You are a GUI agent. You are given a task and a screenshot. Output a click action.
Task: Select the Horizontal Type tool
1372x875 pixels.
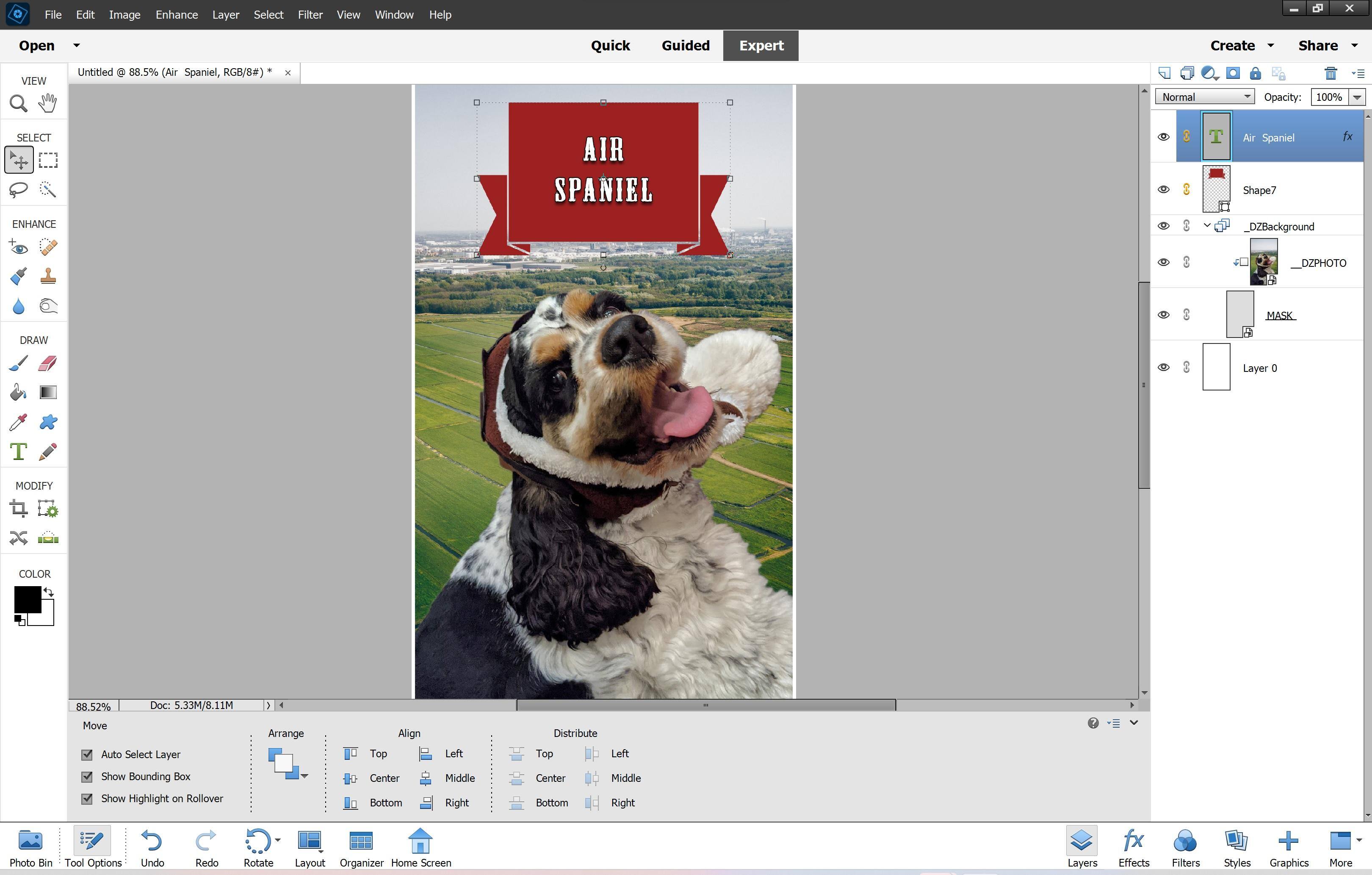(18, 451)
